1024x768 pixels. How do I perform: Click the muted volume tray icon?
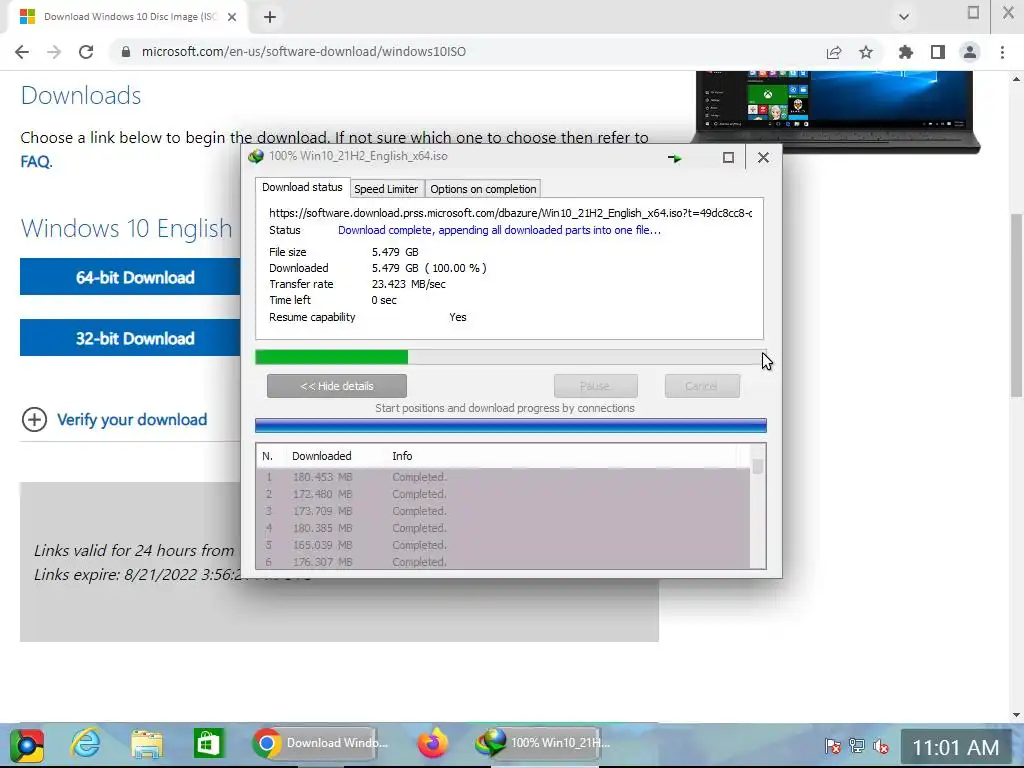click(x=880, y=746)
